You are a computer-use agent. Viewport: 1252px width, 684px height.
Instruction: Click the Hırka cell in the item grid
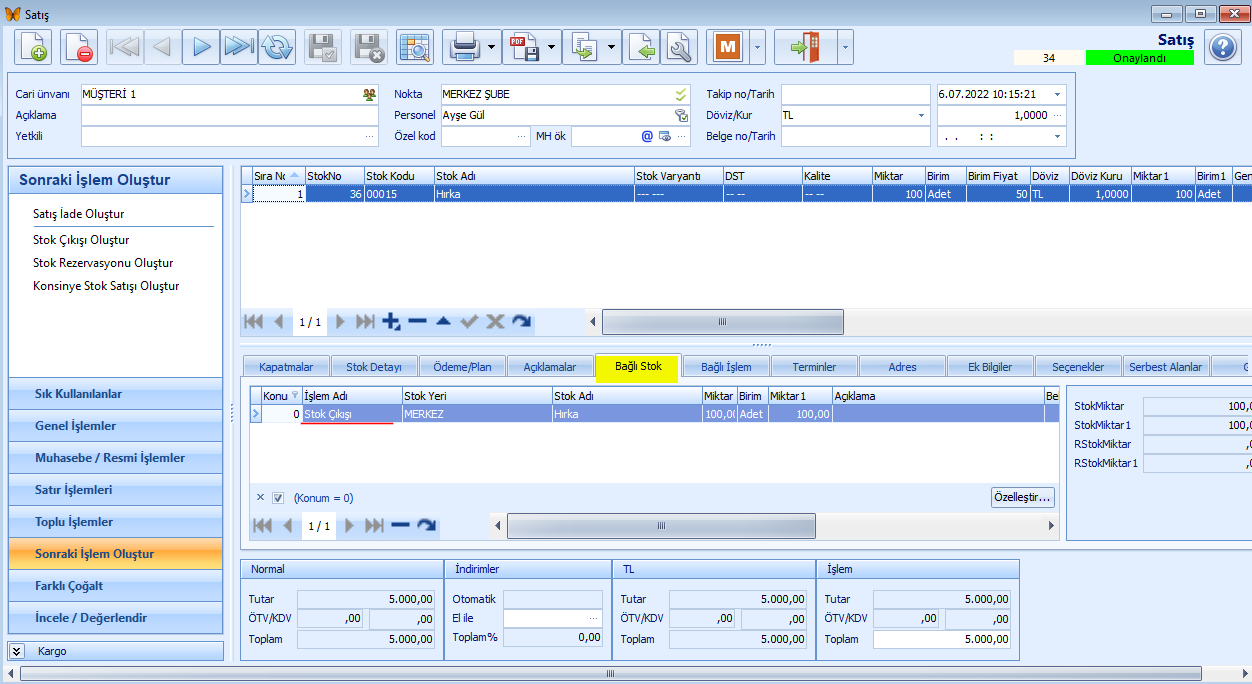(x=534, y=194)
